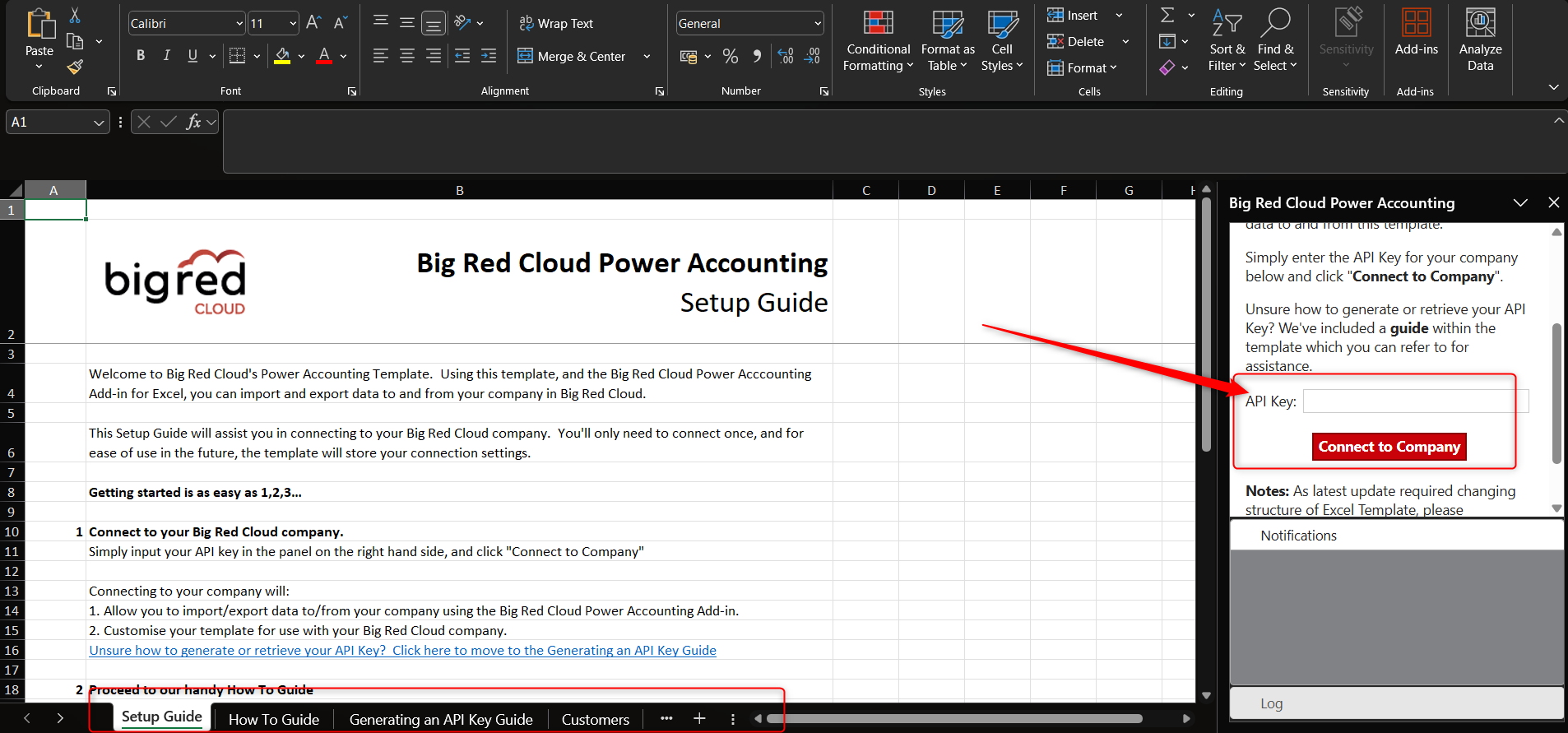
Task: Increase font size with the larger A
Action: tap(313, 23)
